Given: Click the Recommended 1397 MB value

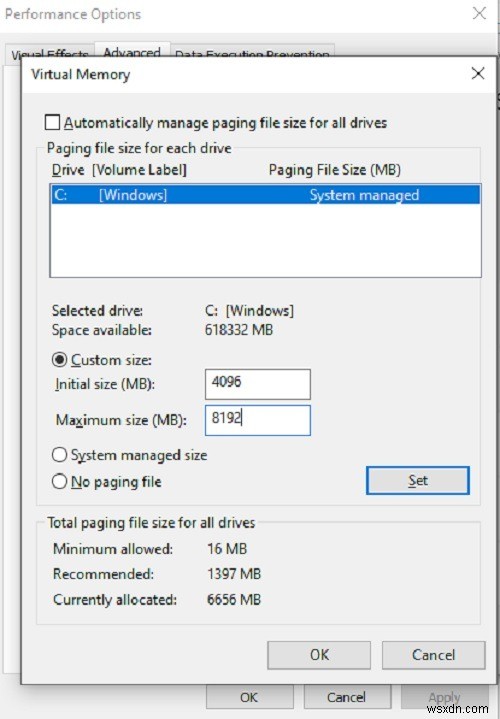Looking at the screenshot, I should click(x=234, y=574).
